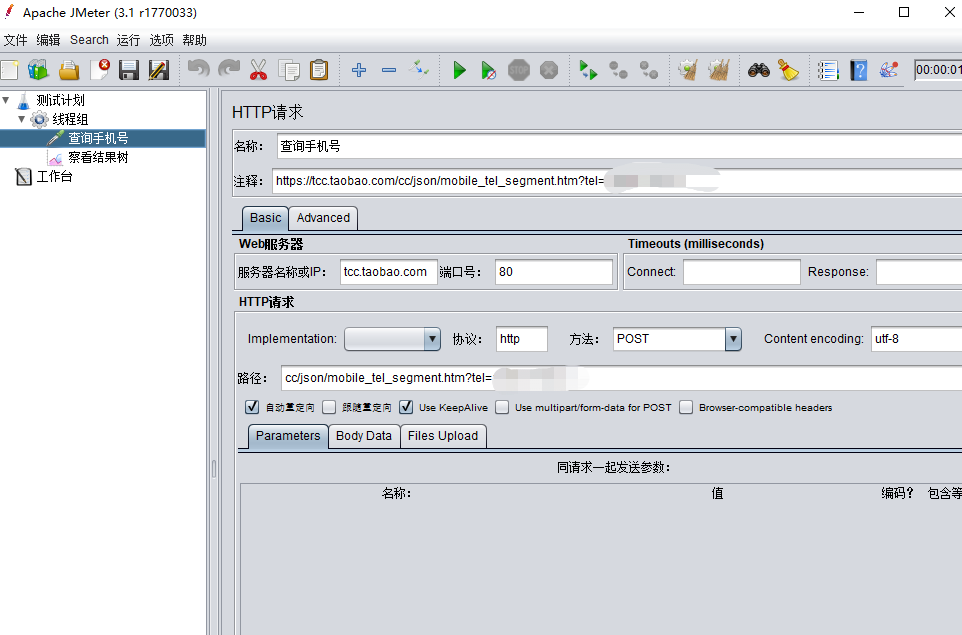
Task: Open the 帮助 menu
Action: [x=194, y=40]
